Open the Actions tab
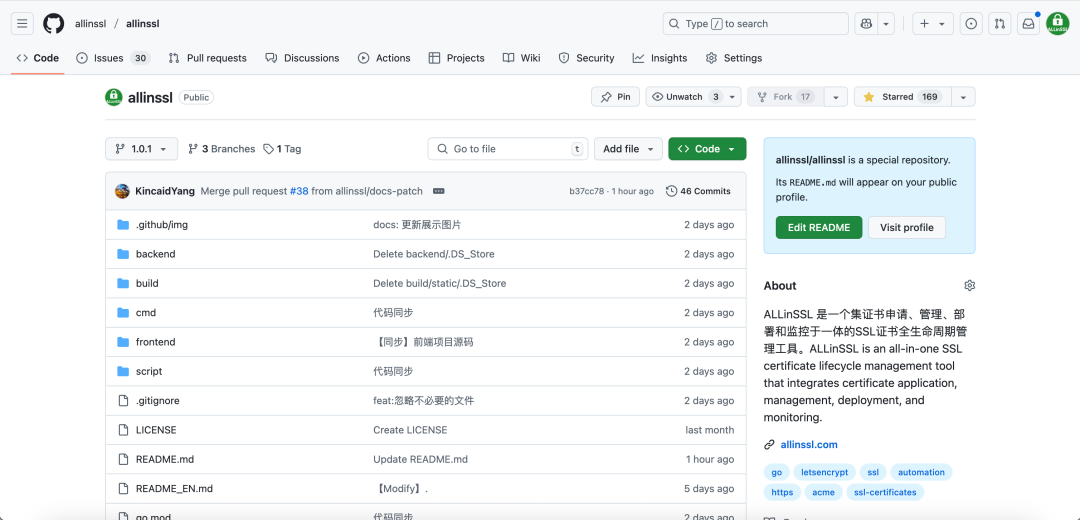 tap(384, 58)
